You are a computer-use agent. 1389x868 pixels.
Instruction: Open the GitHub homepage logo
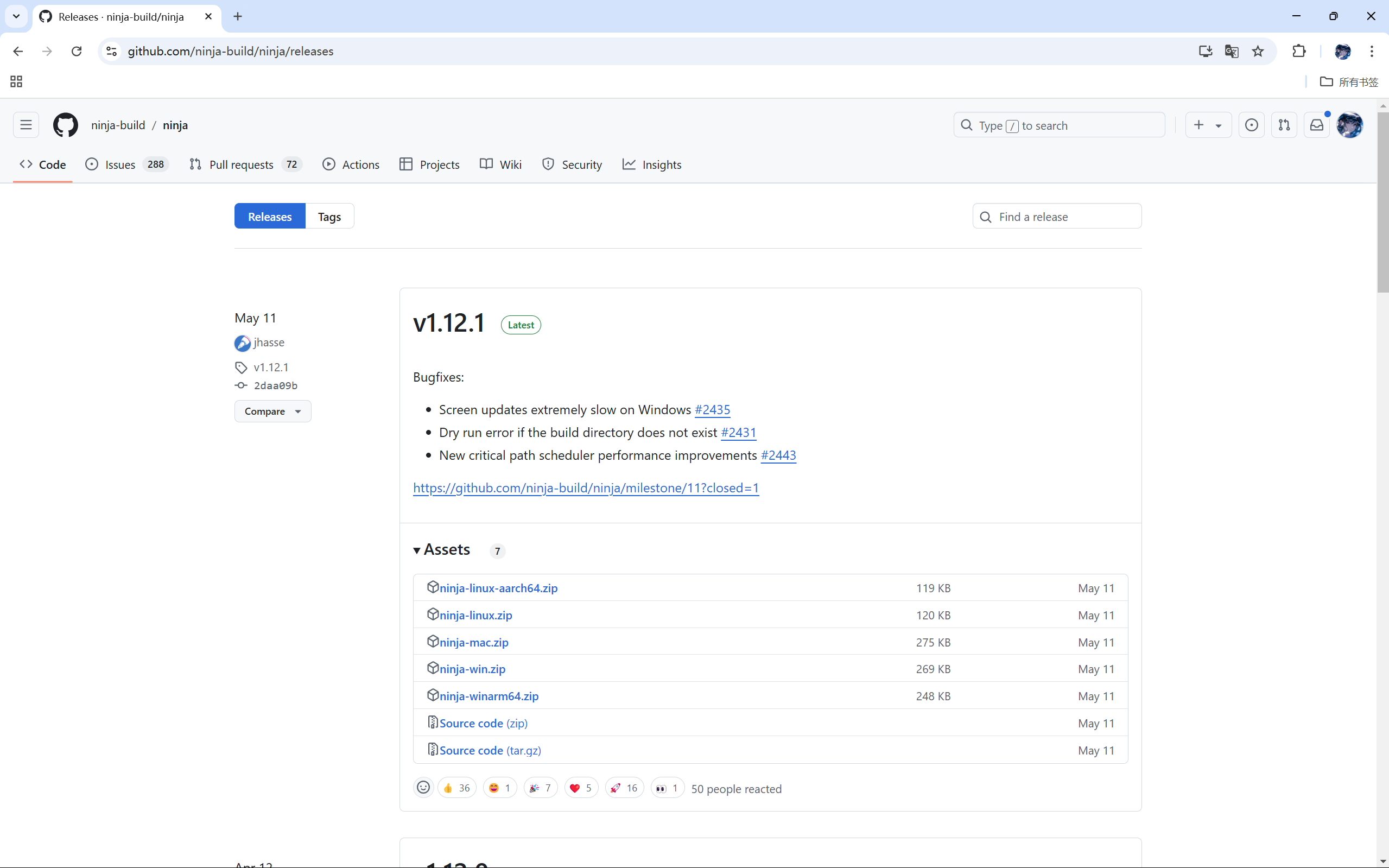coord(66,125)
